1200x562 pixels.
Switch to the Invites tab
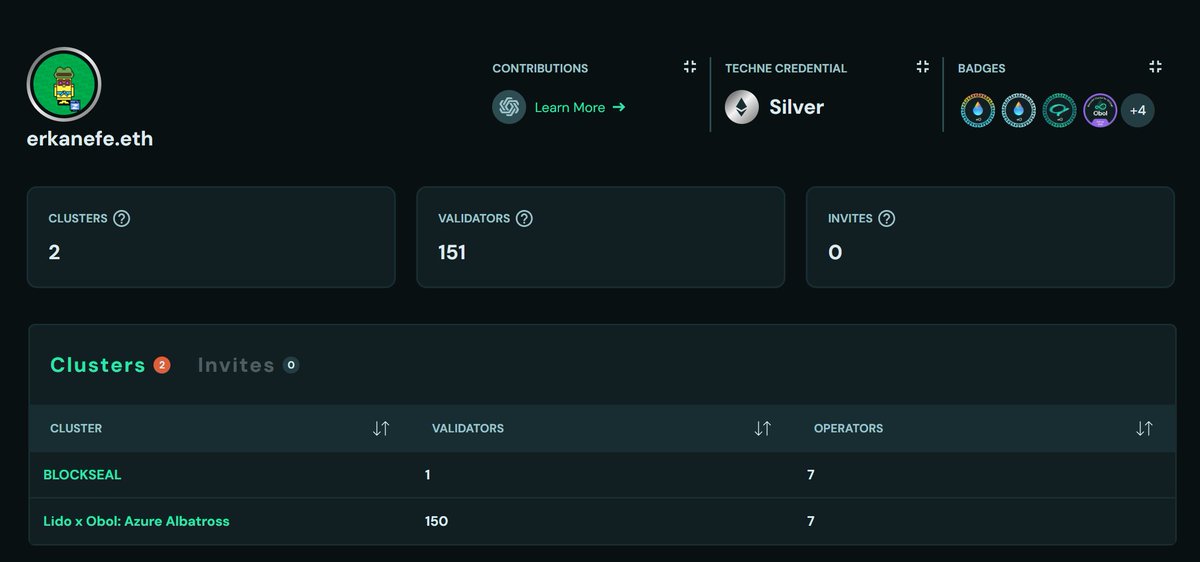coord(236,365)
